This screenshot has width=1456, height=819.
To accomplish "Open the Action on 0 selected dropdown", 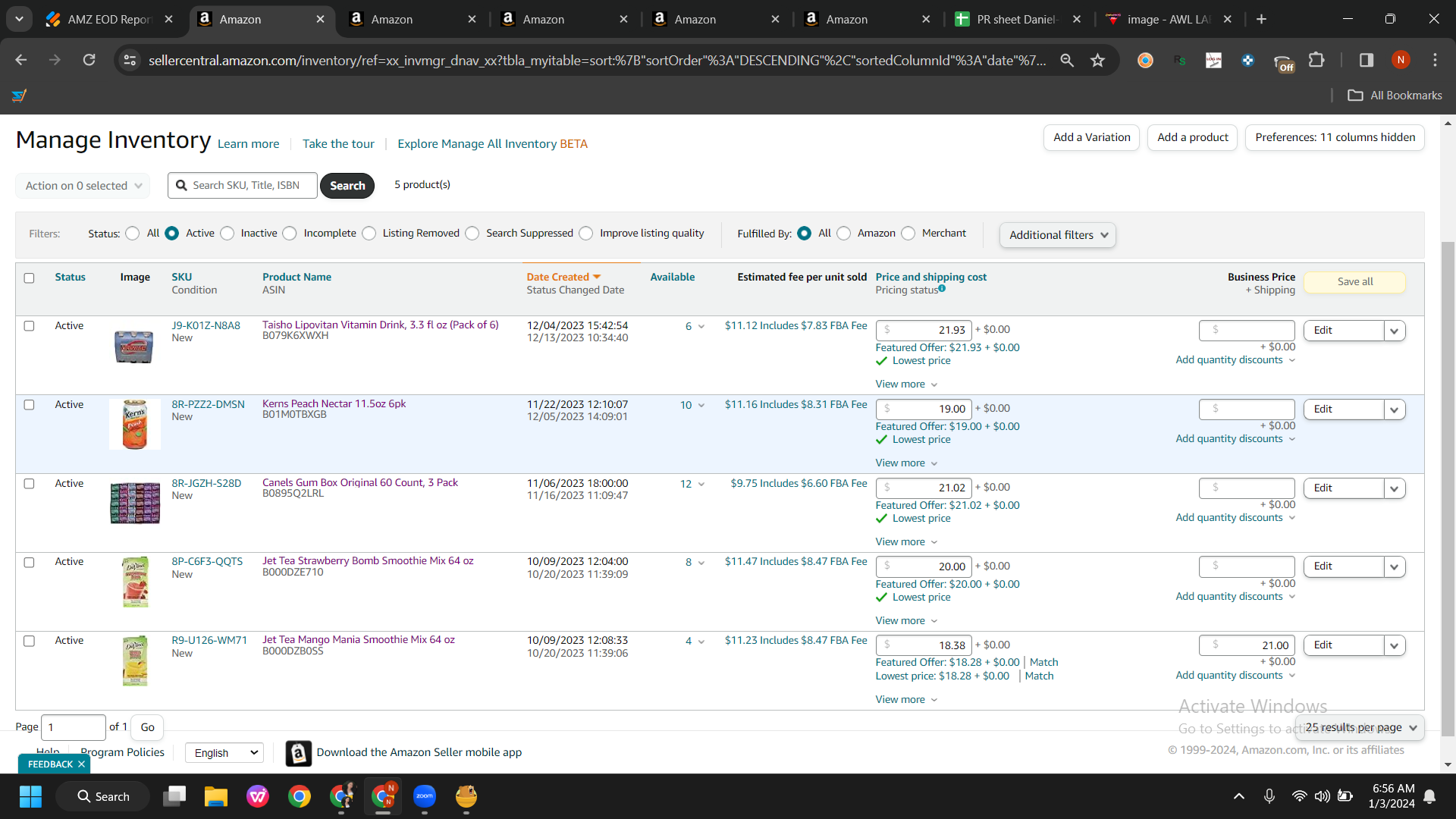I will pyautogui.click(x=83, y=186).
